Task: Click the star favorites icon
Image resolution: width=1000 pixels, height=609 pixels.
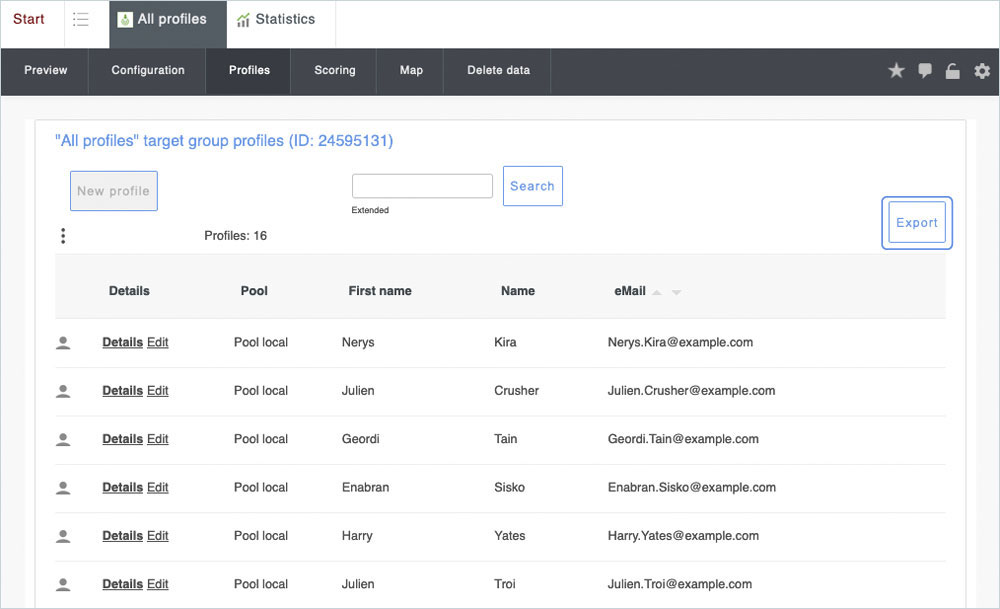Action: (896, 70)
